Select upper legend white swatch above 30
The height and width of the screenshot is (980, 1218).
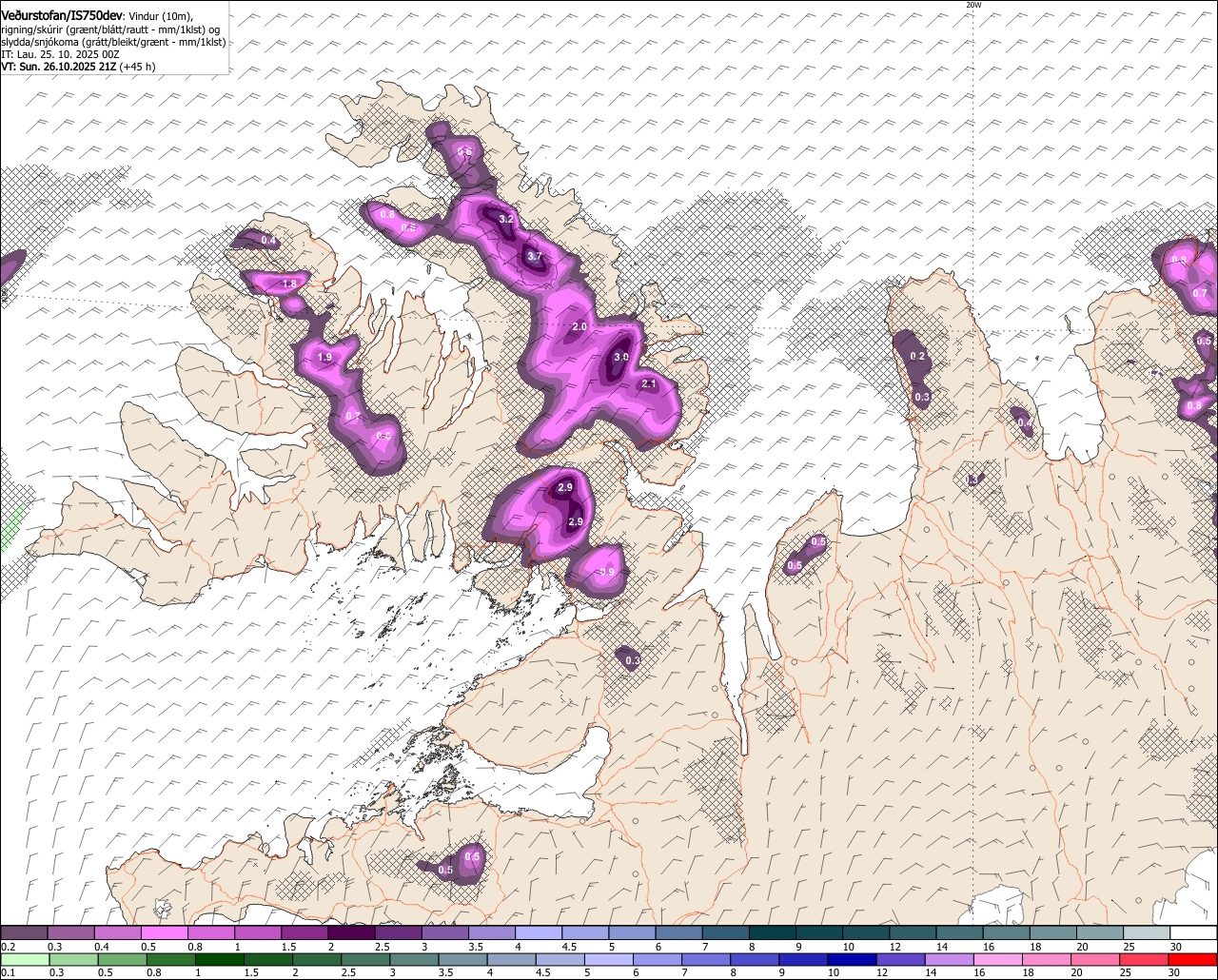[1194, 933]
